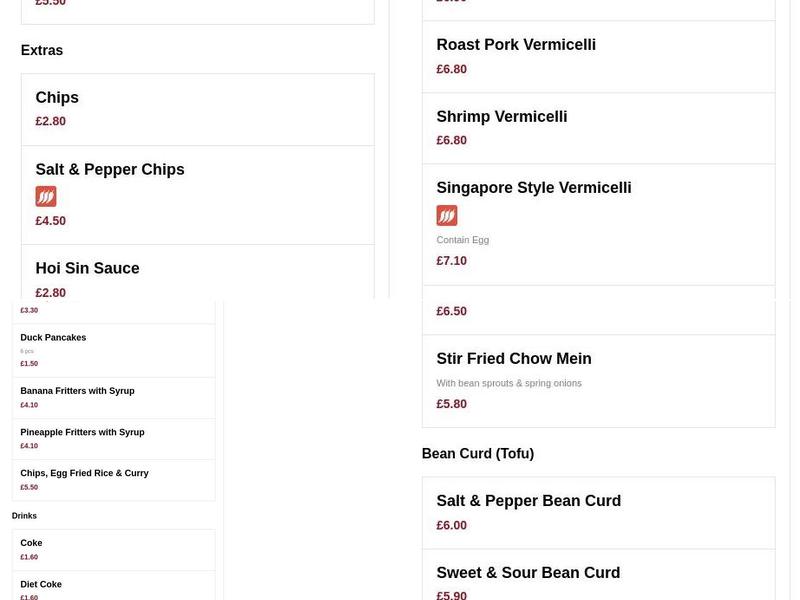Select Sweet & Sour Bean Curd
The width and height of the screenshot is (800, 600).
pyautogui.click(x=528, y=572)
